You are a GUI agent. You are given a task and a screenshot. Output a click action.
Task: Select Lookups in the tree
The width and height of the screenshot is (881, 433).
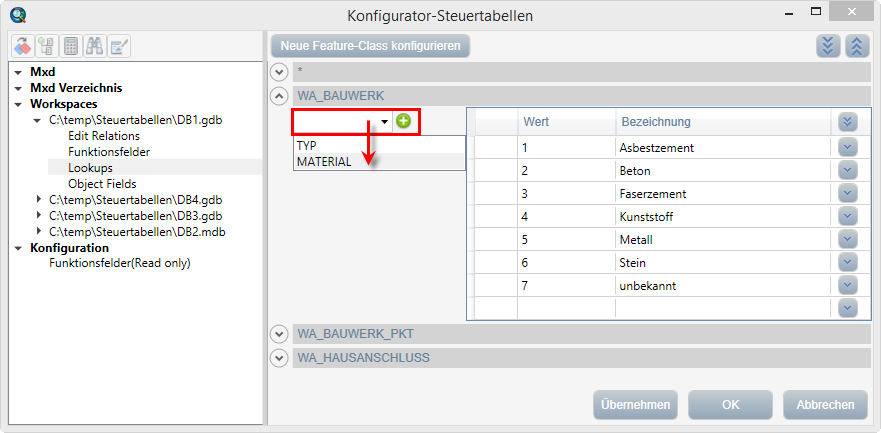90,167
